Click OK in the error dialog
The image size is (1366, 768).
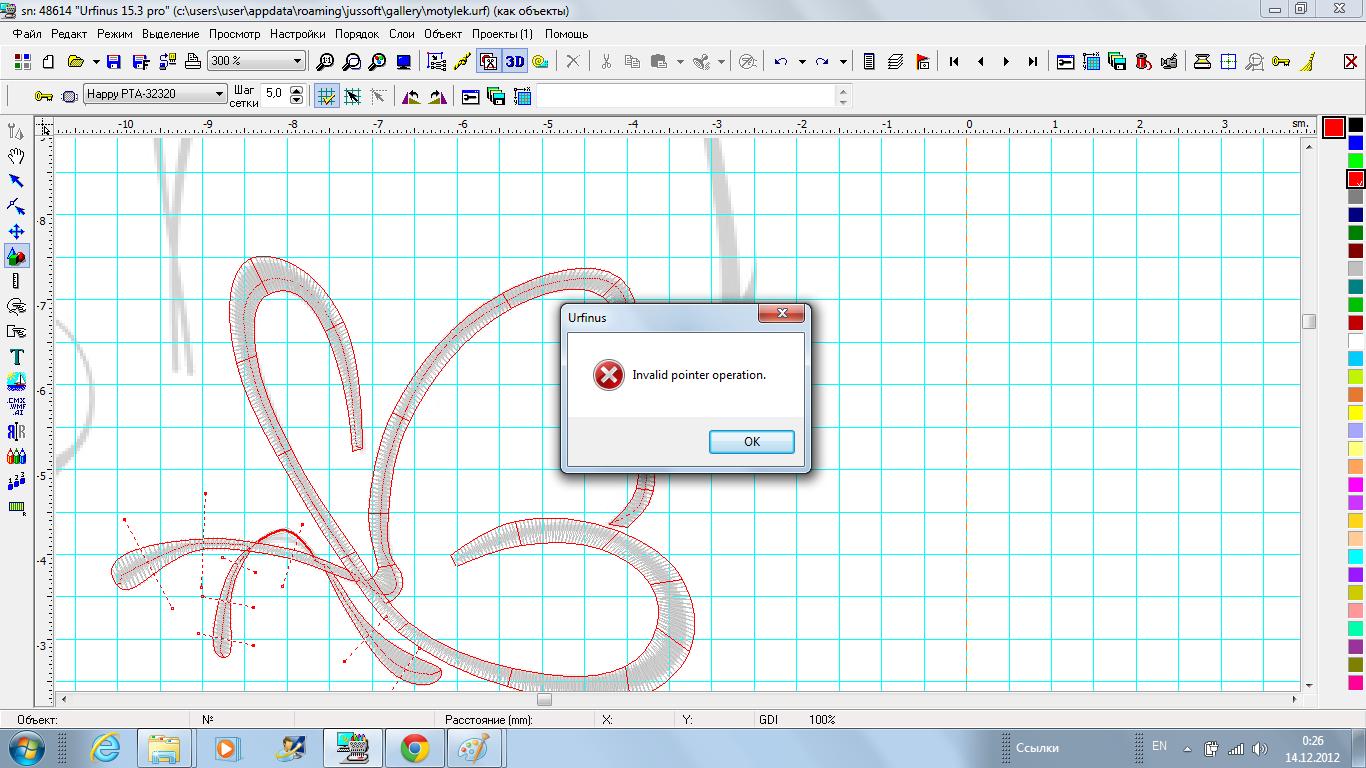click(751, 442)
